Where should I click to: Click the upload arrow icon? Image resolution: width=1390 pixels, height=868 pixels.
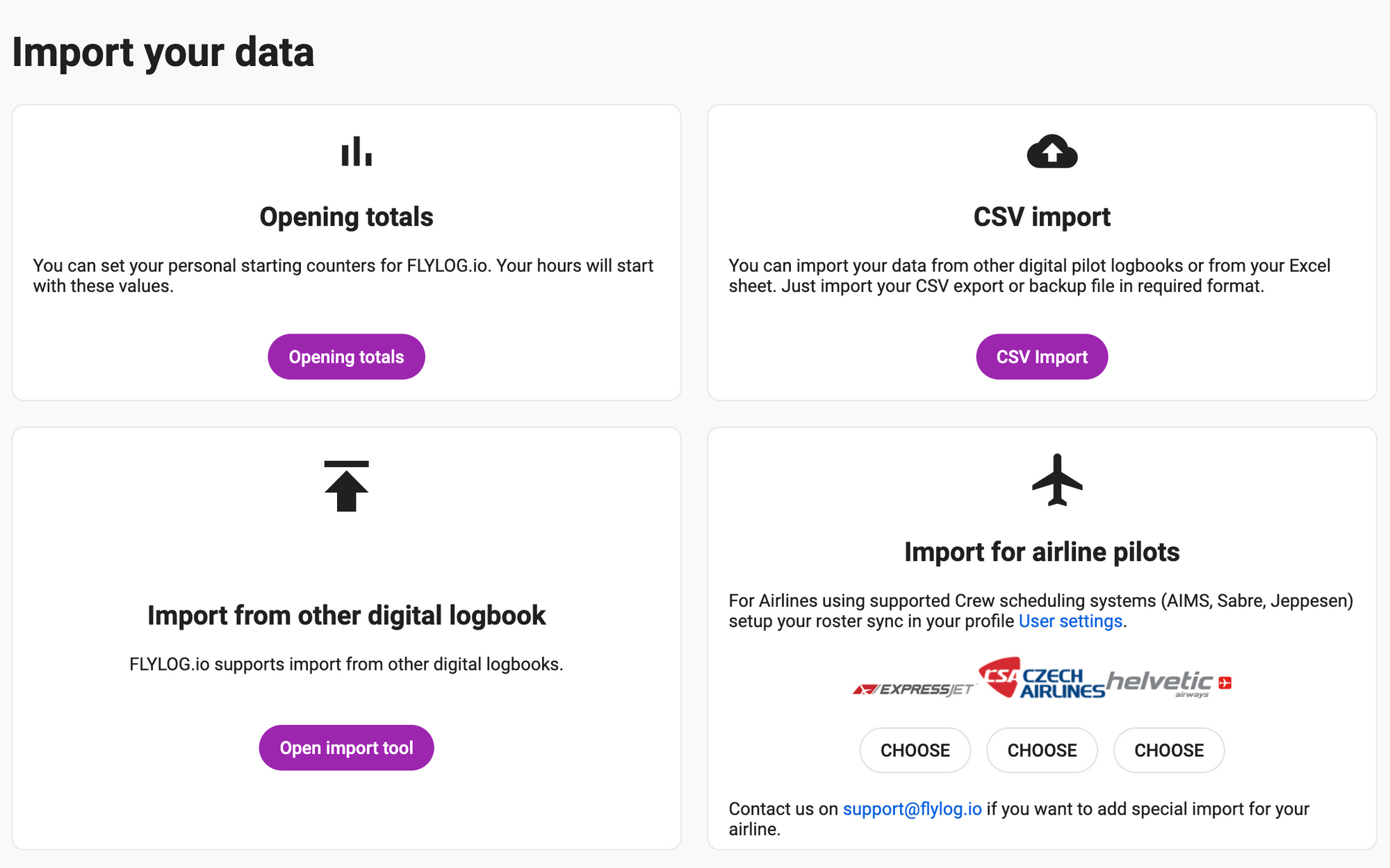346,486
